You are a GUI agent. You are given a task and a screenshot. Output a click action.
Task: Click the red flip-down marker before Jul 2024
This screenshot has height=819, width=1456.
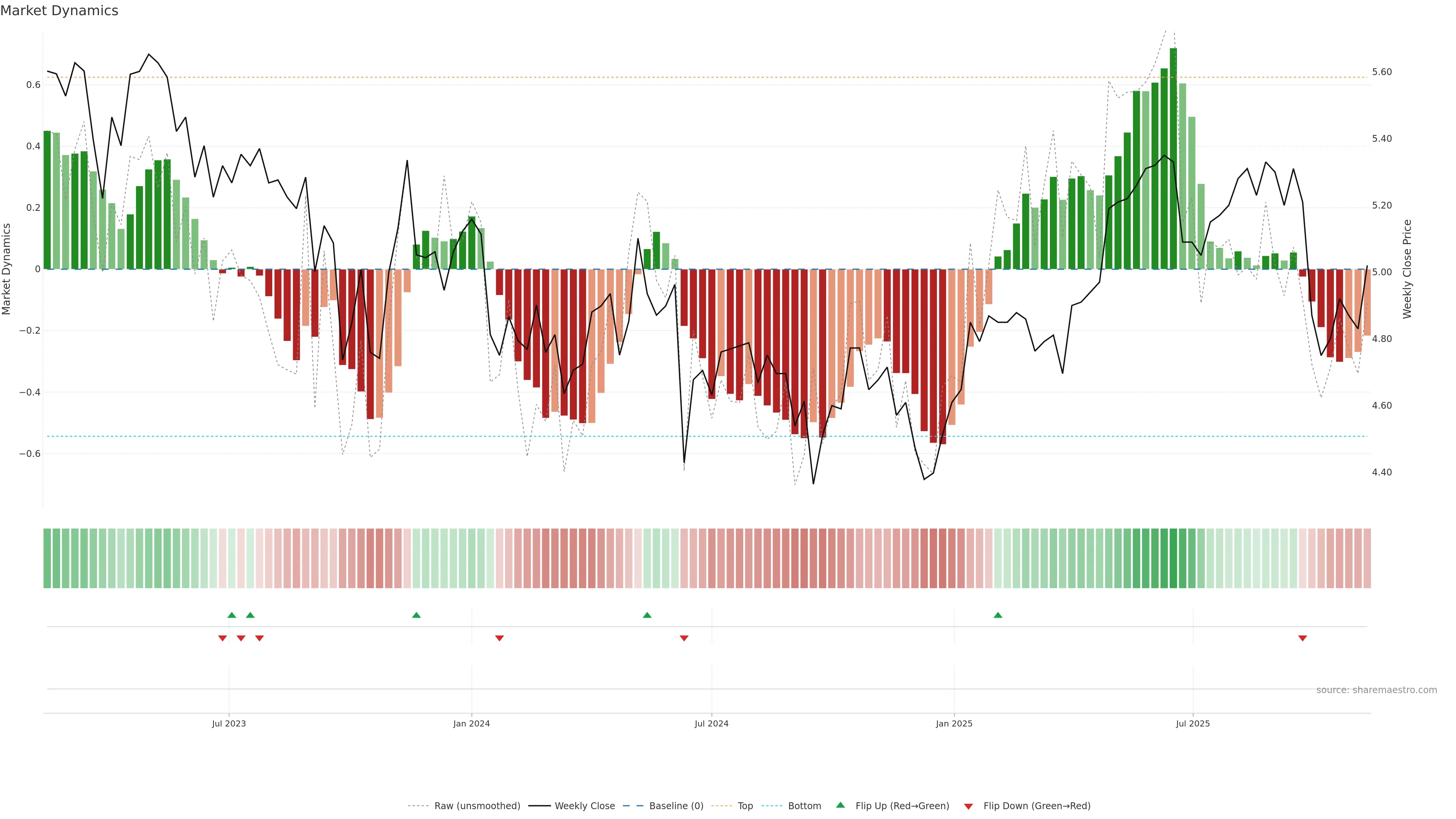coord(684,638)
